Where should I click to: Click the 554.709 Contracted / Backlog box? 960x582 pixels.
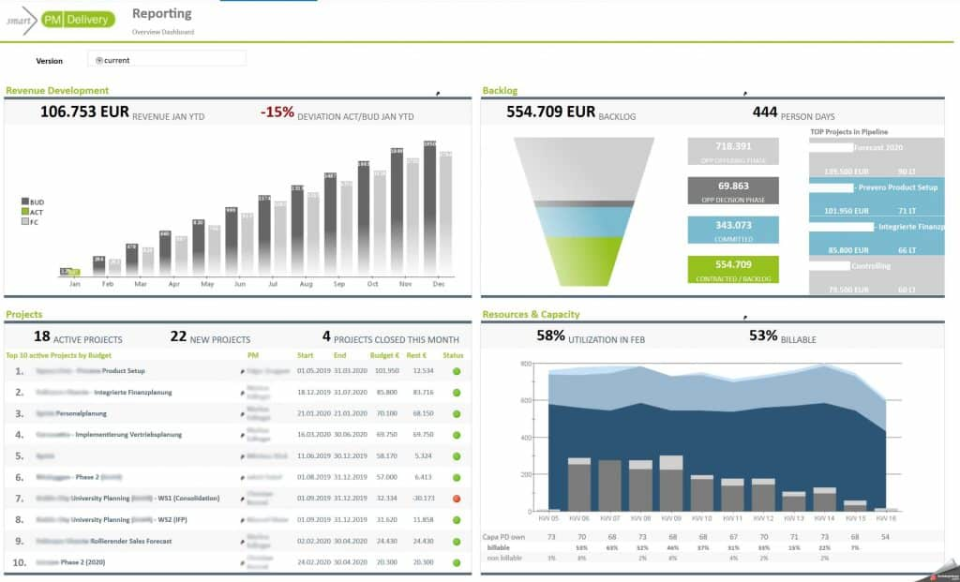[733, 270]
